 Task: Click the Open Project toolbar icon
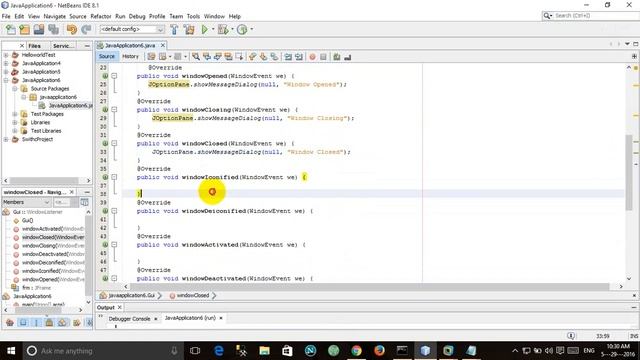[x=39, y=29]
